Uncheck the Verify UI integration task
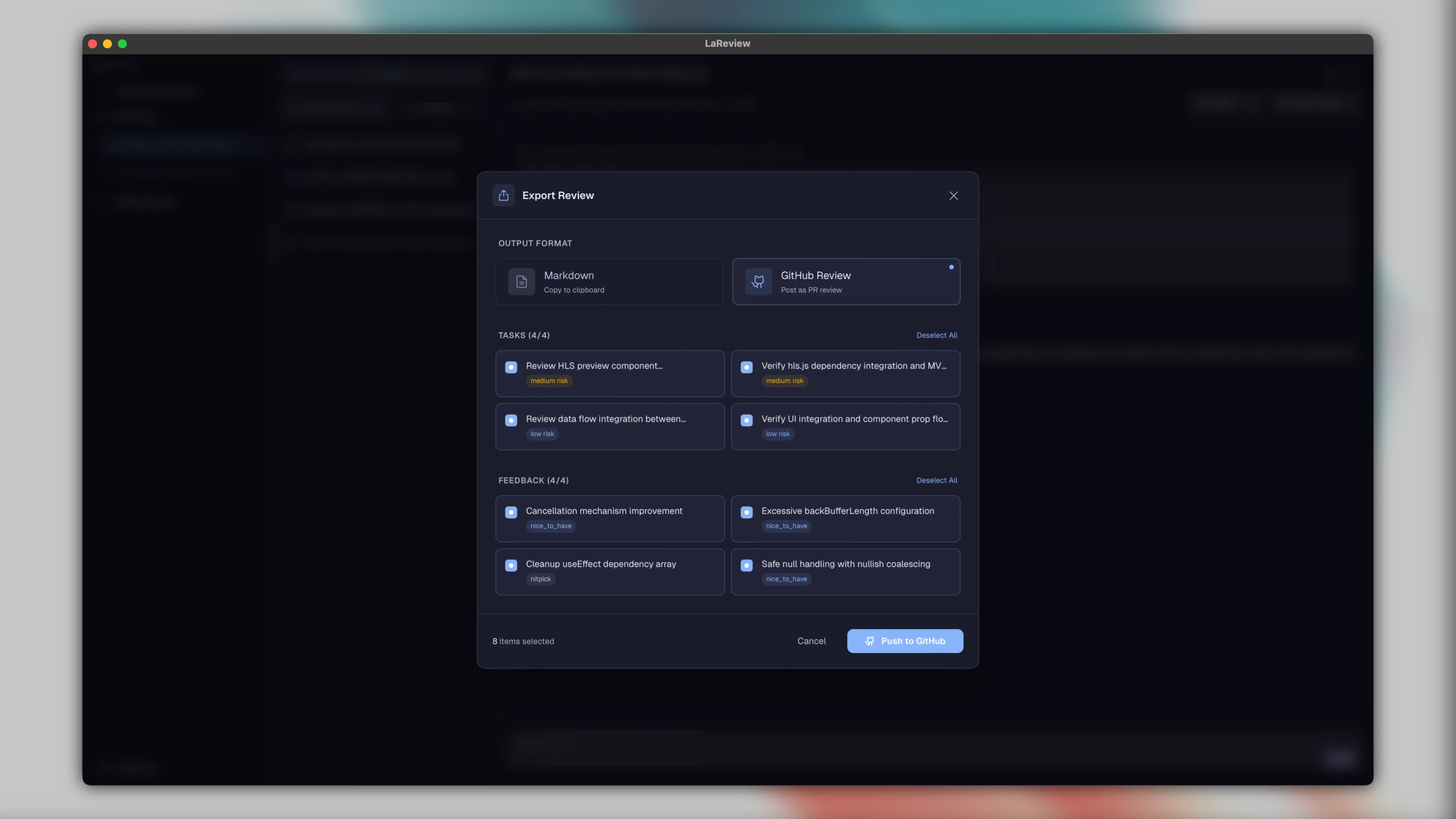1456x819 pixels. coord(747,420)
